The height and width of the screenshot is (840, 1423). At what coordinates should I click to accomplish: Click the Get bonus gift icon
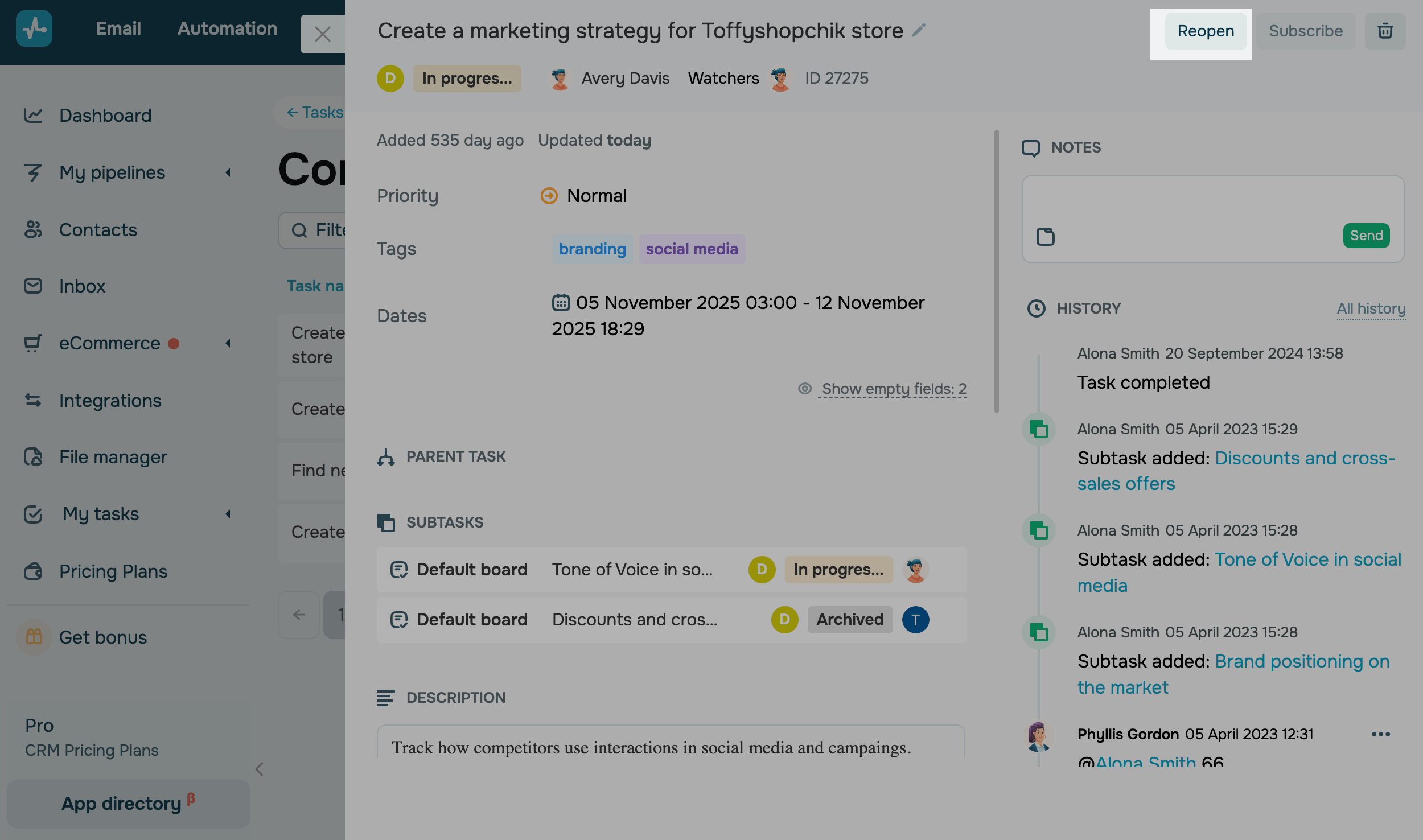pyautogui.click(x=34, y=637)
